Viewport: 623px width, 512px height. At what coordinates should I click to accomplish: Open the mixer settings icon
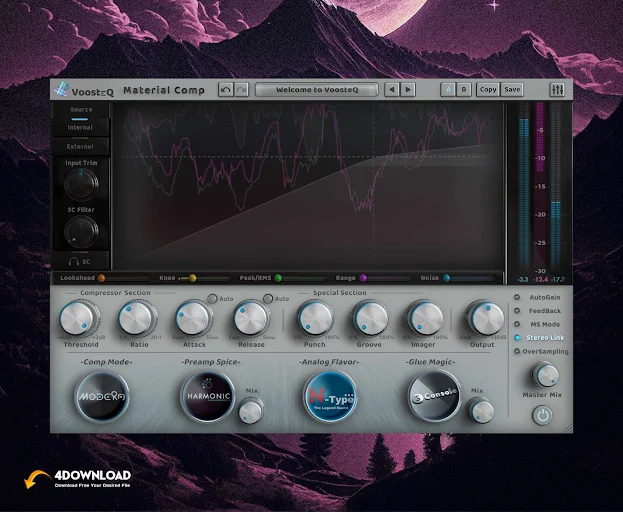(x=557, y=90)
